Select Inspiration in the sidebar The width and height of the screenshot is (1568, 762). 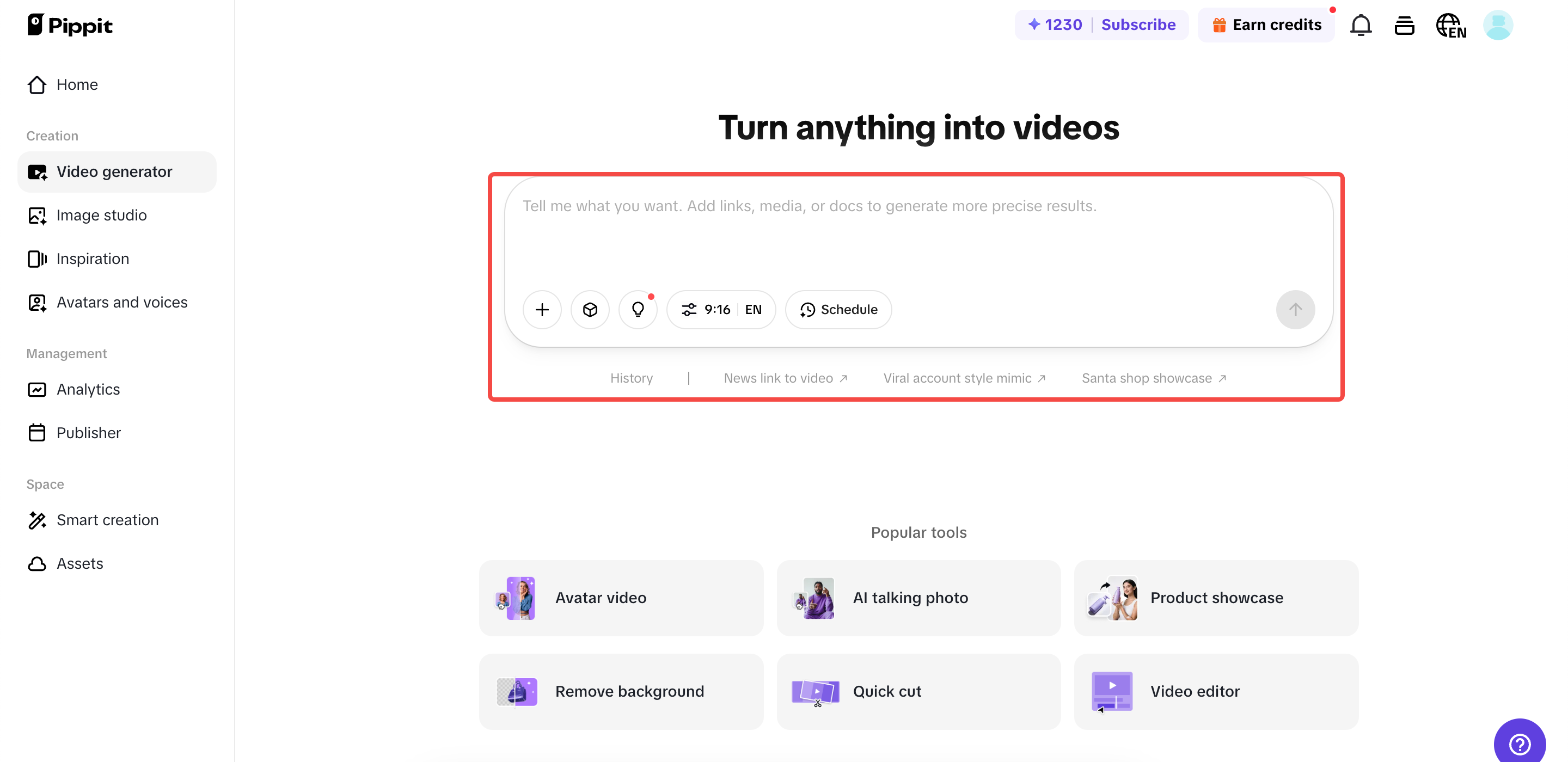[92, 259]
